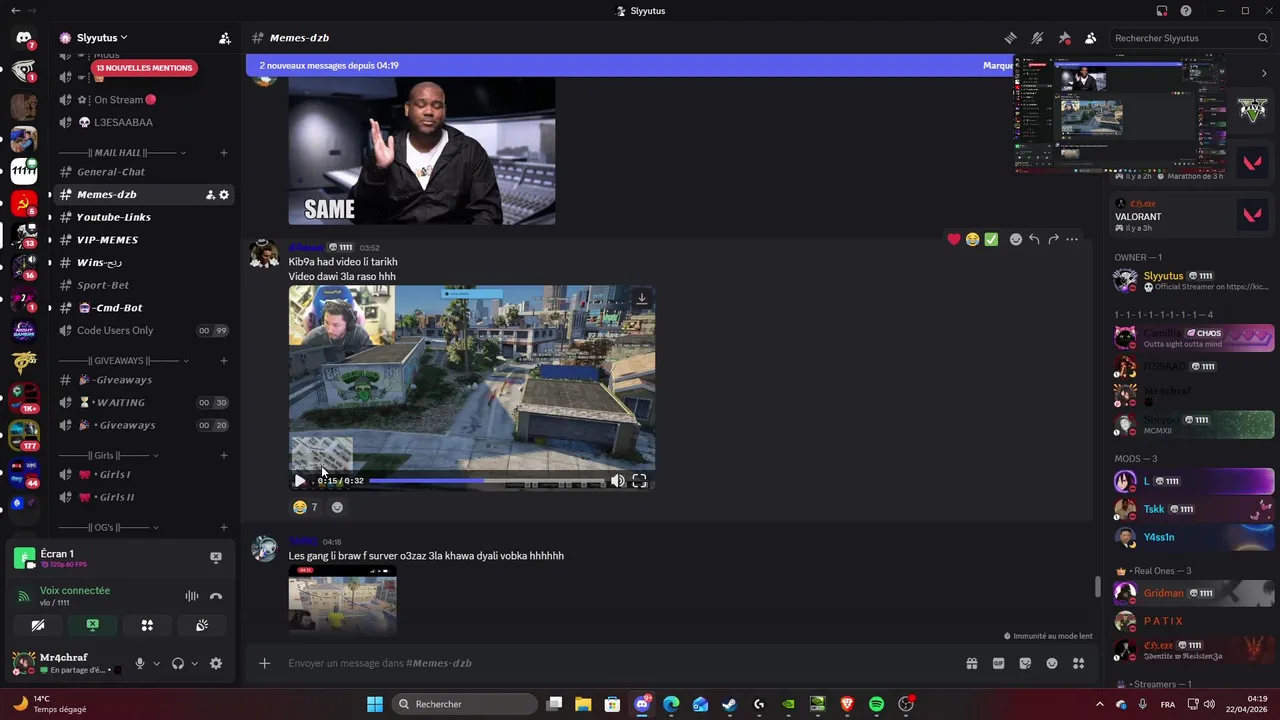Open the soundboard button
1280x720 pixels.
[x=201, y=626]
